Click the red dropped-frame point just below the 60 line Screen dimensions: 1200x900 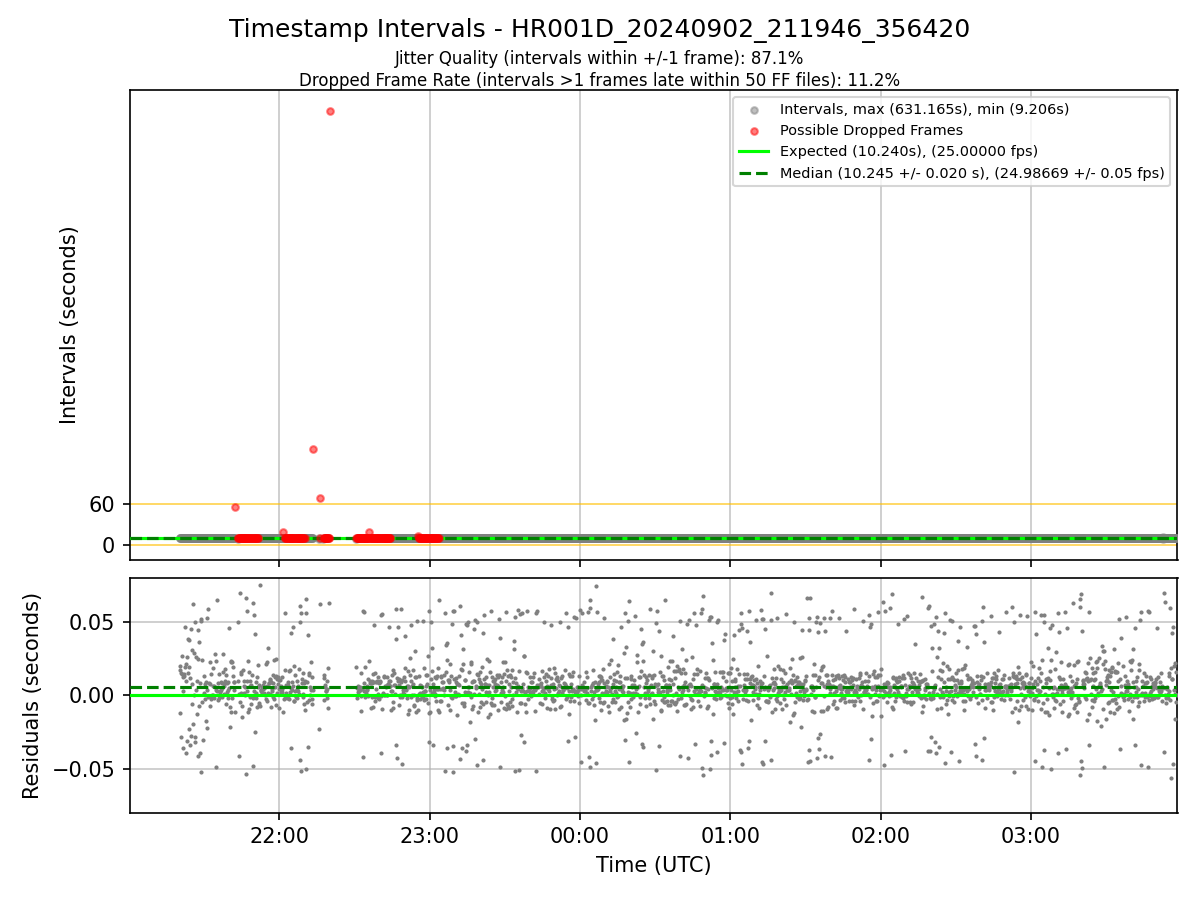pos(235,507)
